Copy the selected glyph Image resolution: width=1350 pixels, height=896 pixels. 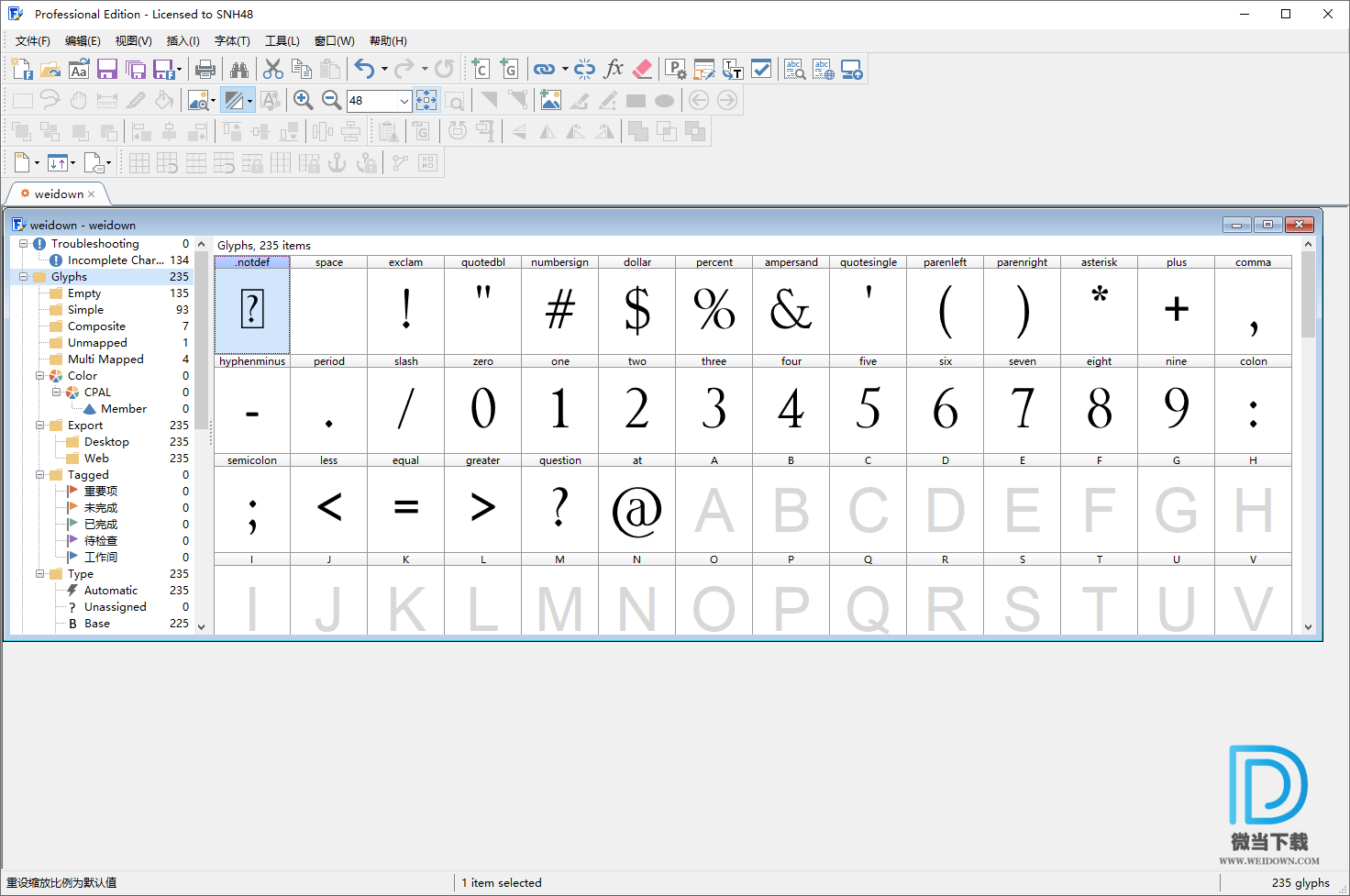[302, 69]
